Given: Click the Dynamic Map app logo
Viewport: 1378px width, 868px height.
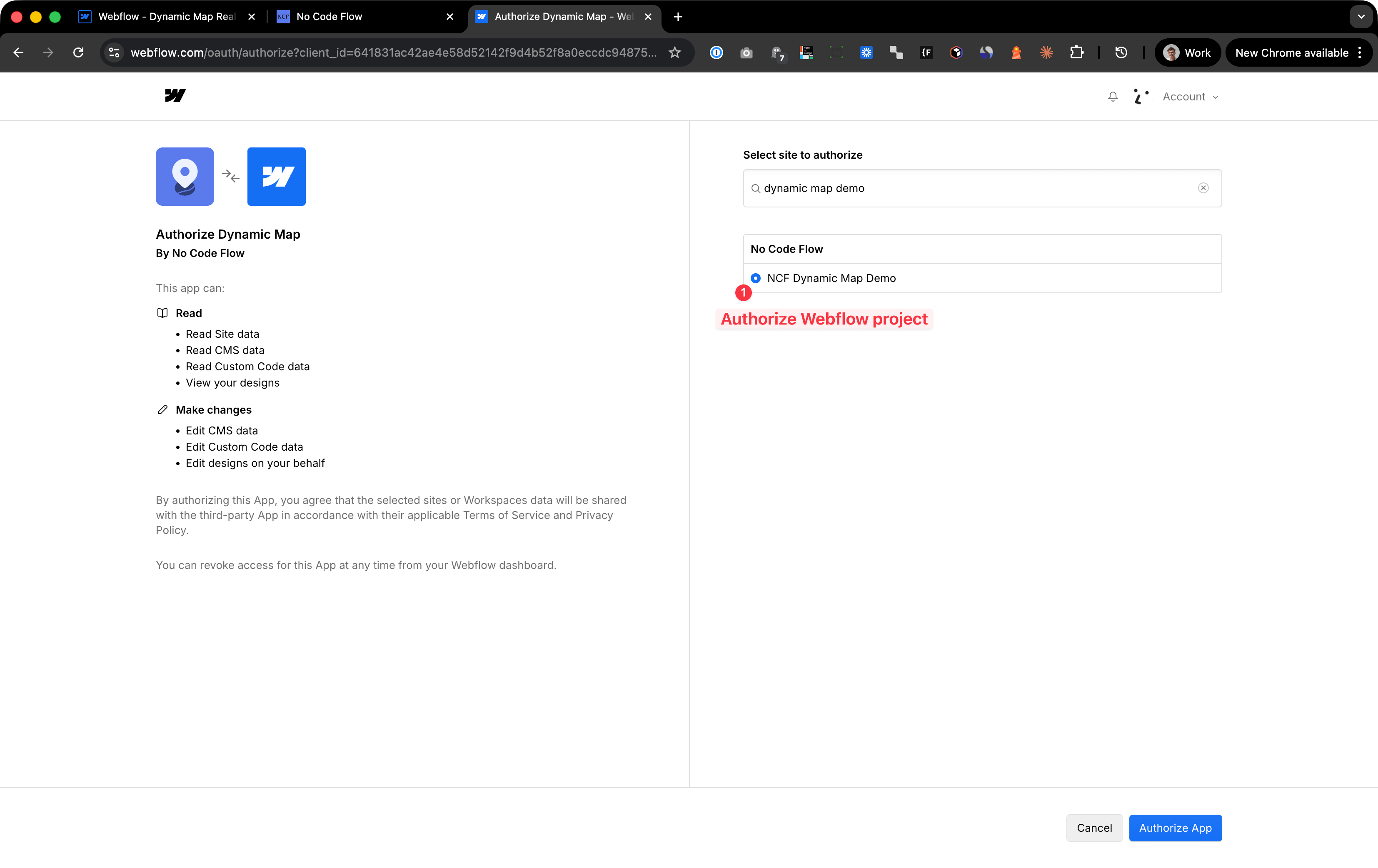Looking at the screenshot, I should click(x=184, y=176).
